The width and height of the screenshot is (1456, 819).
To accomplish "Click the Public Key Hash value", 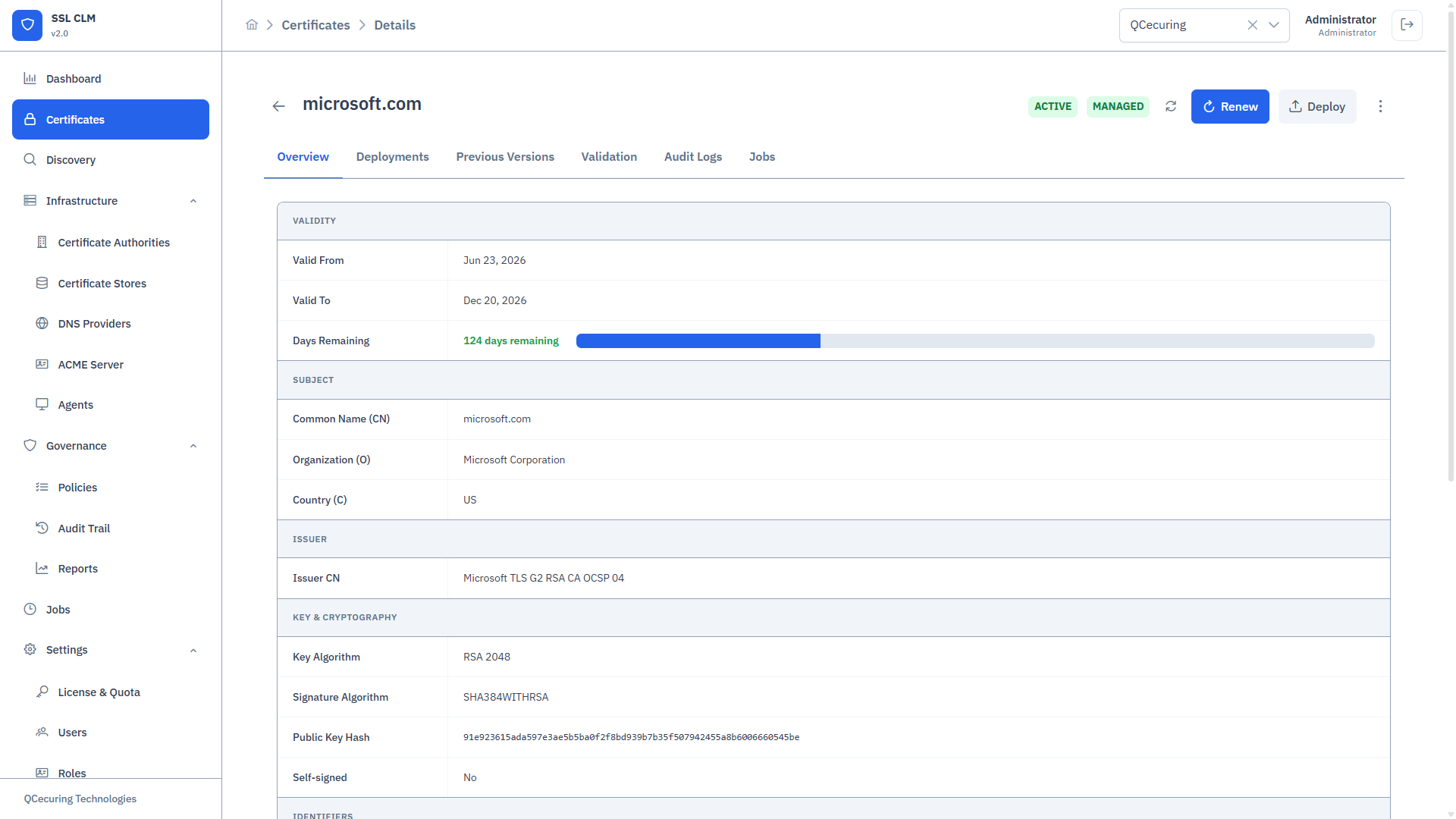I will click(x=631, y=737).
